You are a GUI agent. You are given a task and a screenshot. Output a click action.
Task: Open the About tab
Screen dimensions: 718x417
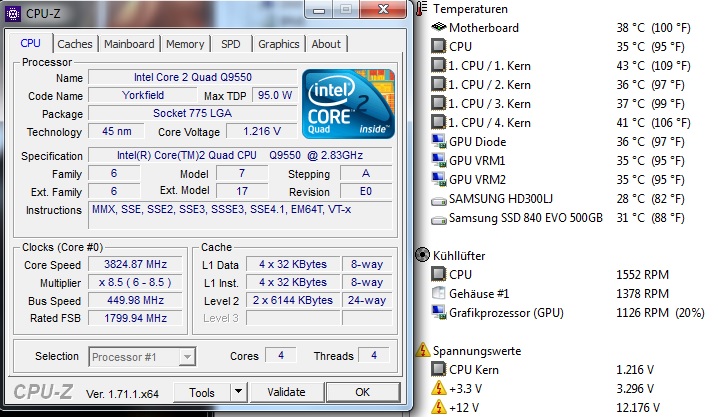(326, 44)
